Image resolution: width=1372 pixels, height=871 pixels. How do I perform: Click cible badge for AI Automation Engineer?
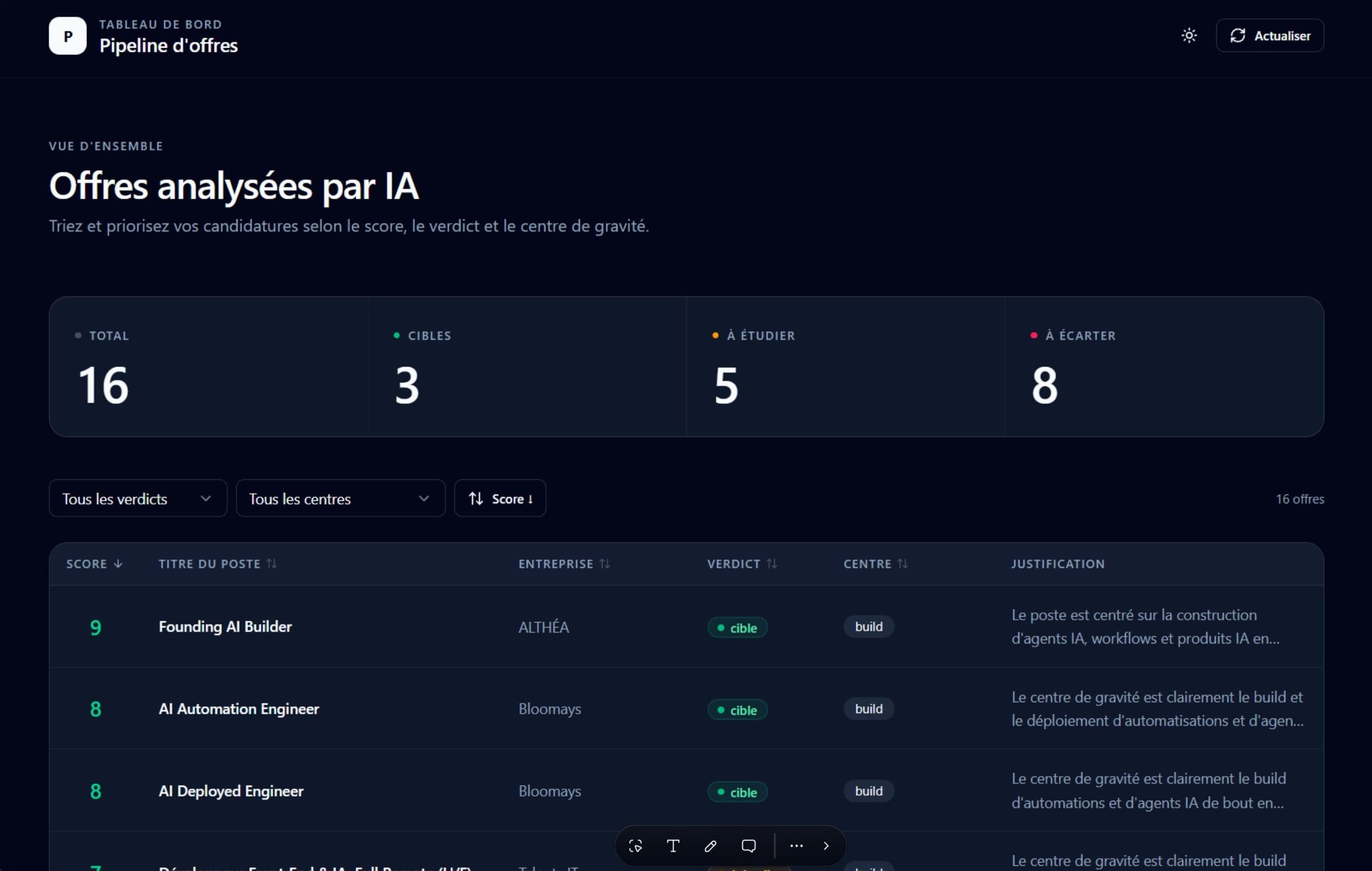(737, 710)
